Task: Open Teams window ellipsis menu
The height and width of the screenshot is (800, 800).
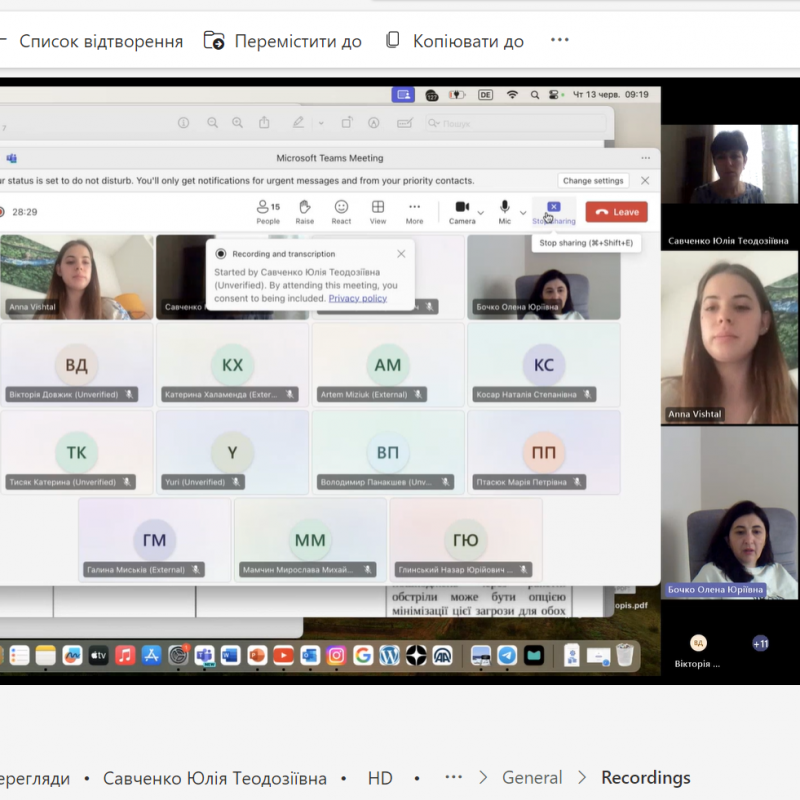Action: click(x=645, y=158)
